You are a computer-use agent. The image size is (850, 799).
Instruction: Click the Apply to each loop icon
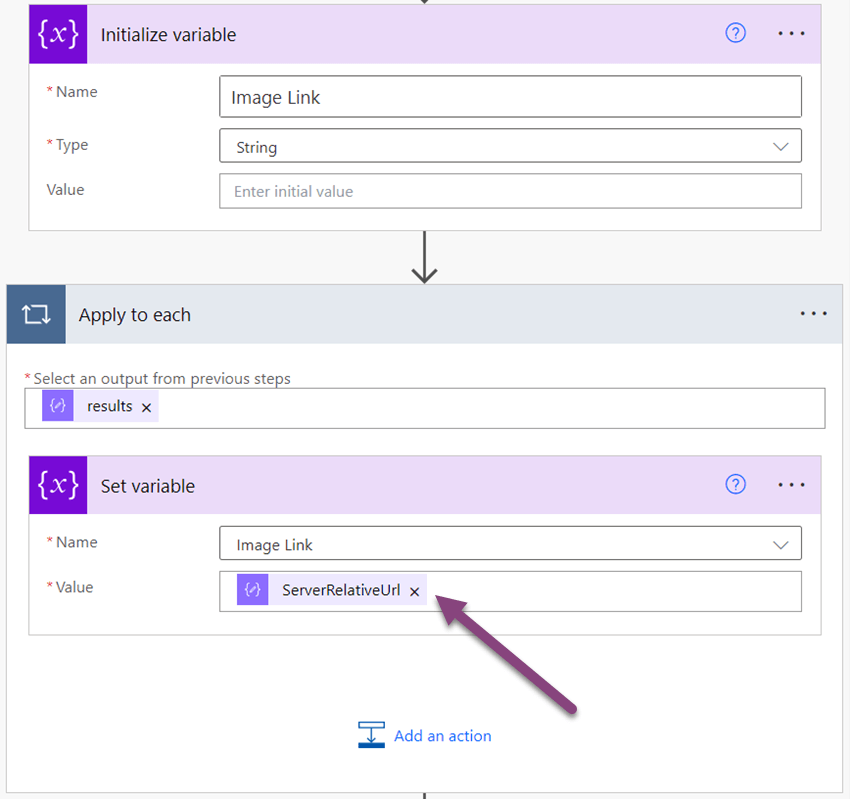[x=35, y=313]
